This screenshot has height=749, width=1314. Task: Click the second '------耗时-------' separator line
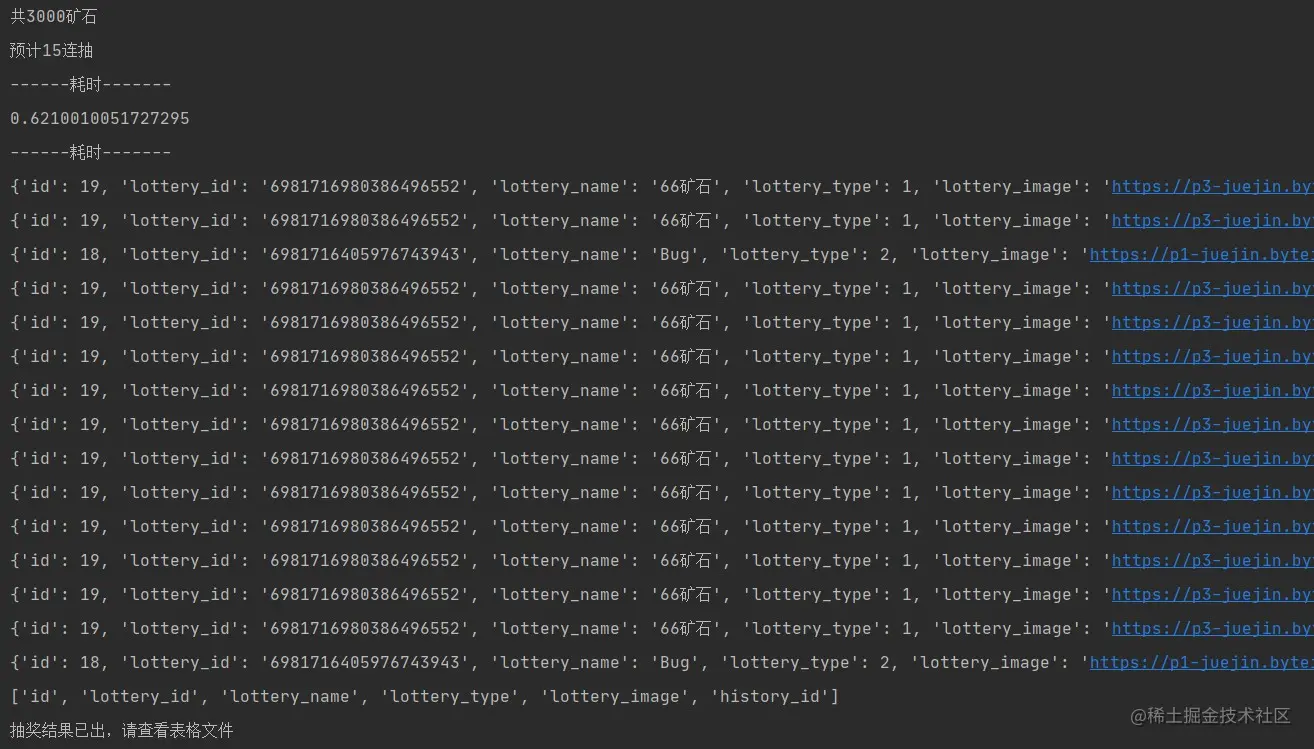[x=90, y=152]
